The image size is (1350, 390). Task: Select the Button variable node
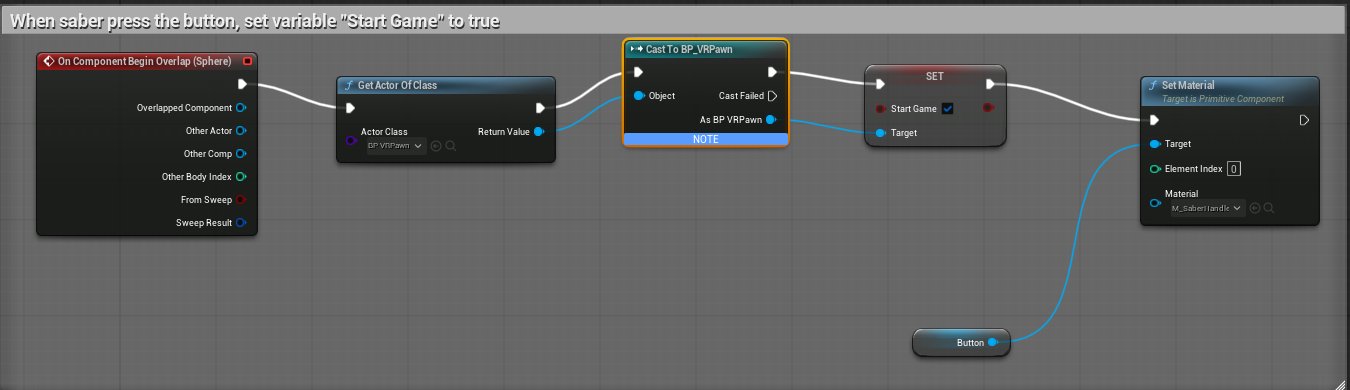(x=961, y=342)
